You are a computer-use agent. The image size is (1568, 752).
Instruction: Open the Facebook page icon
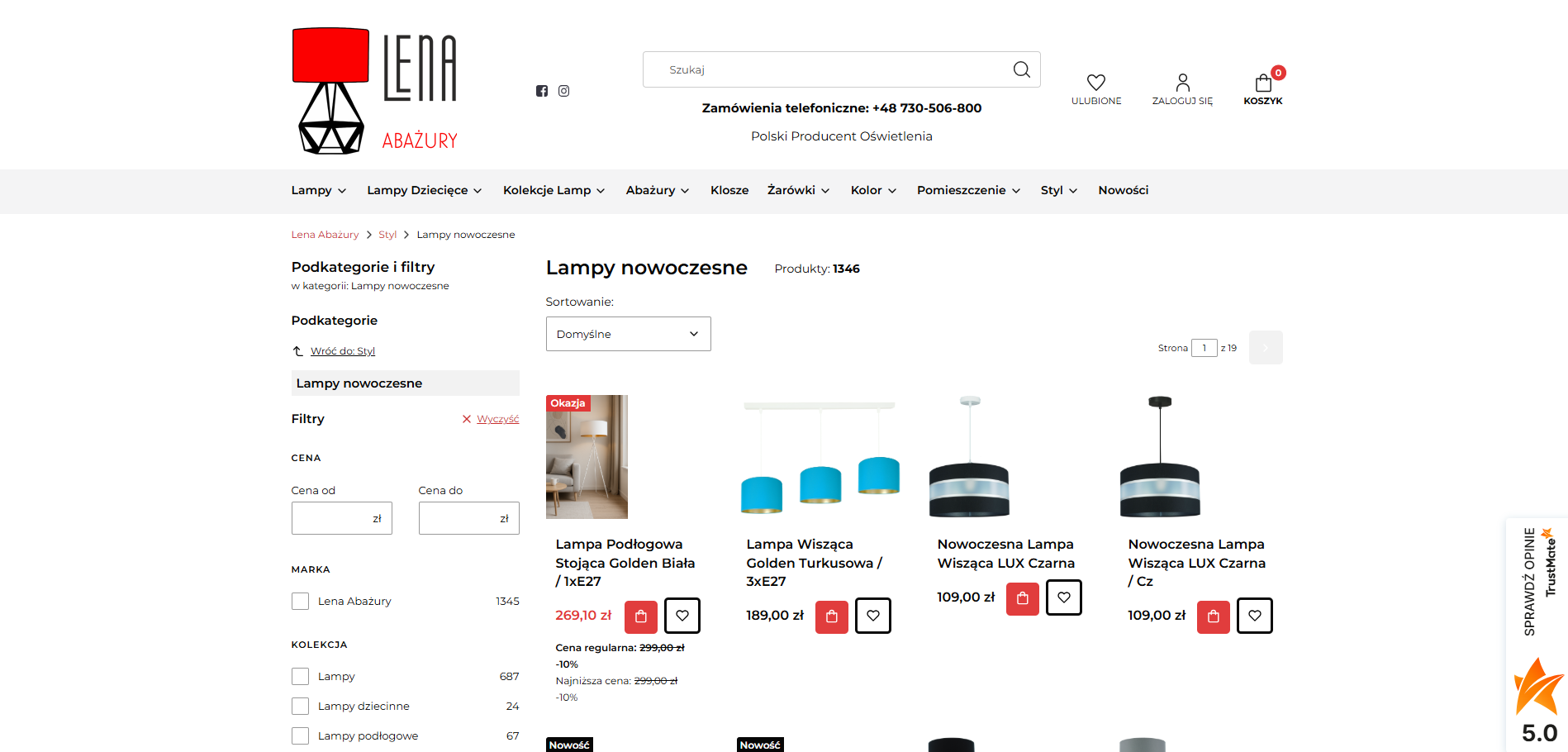pyautogui.click(x=542, y=91)
